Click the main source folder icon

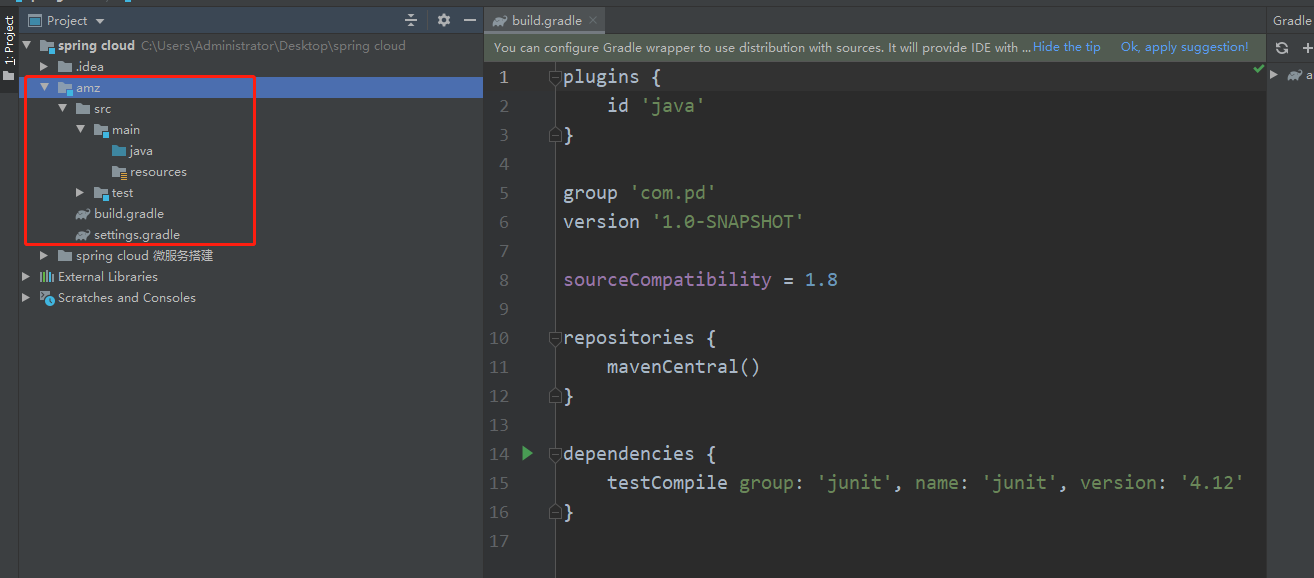[101, 130]
